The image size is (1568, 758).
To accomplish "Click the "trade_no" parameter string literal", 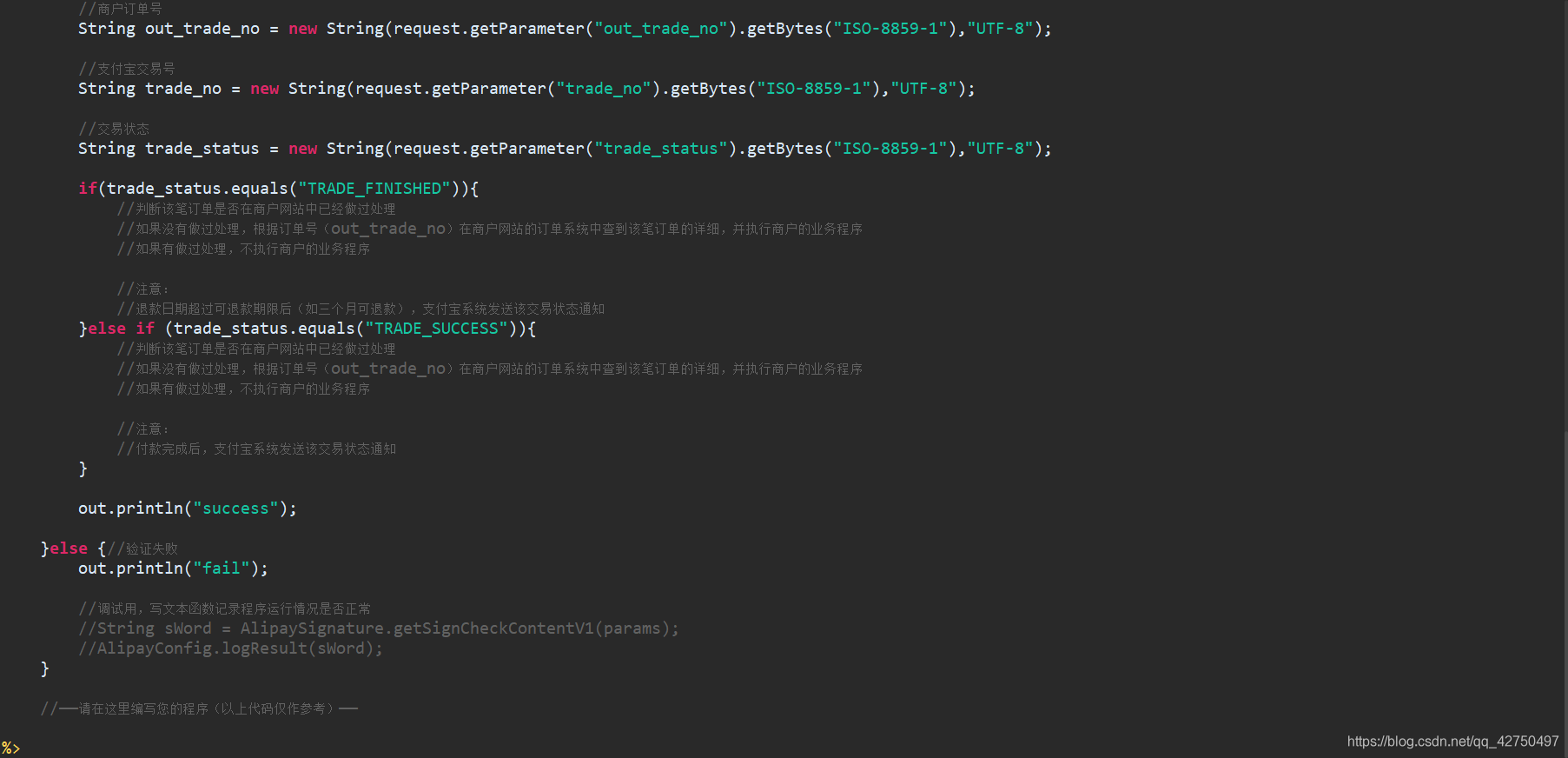I will coord(604,89).
